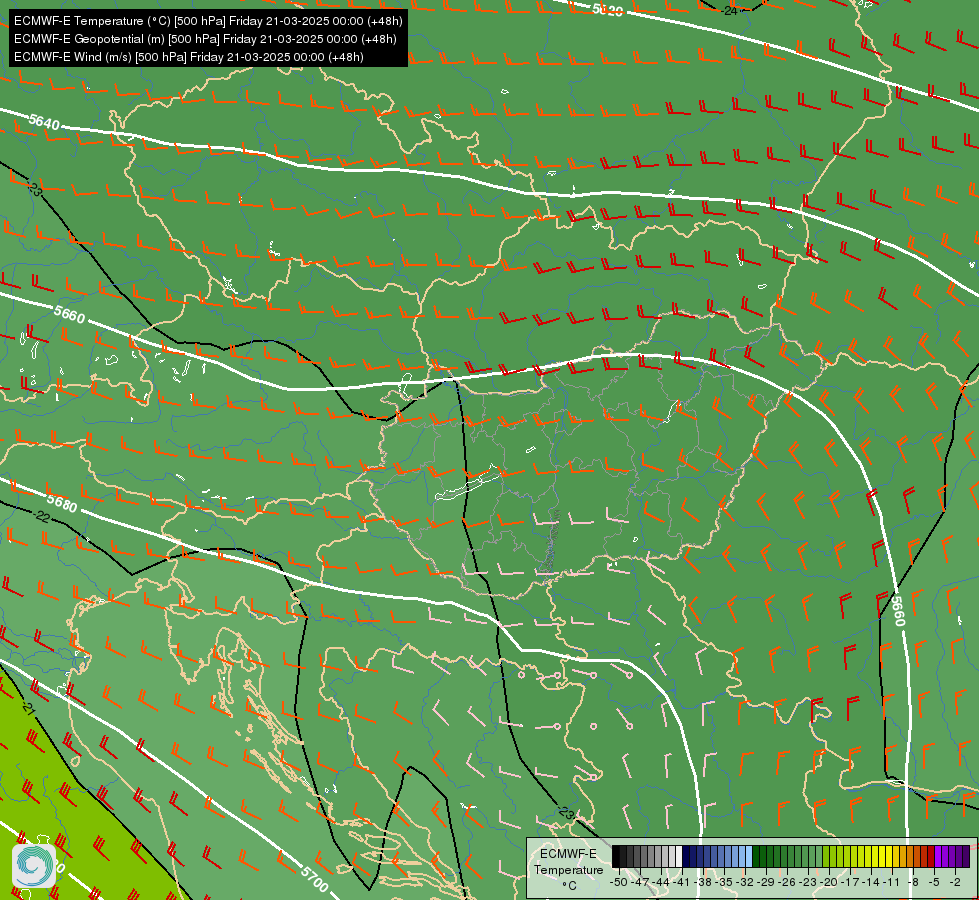Viewport: 979px width, 900px height.
Task: Click the black swatch at legend's cold end
Action: coord(616,856)
